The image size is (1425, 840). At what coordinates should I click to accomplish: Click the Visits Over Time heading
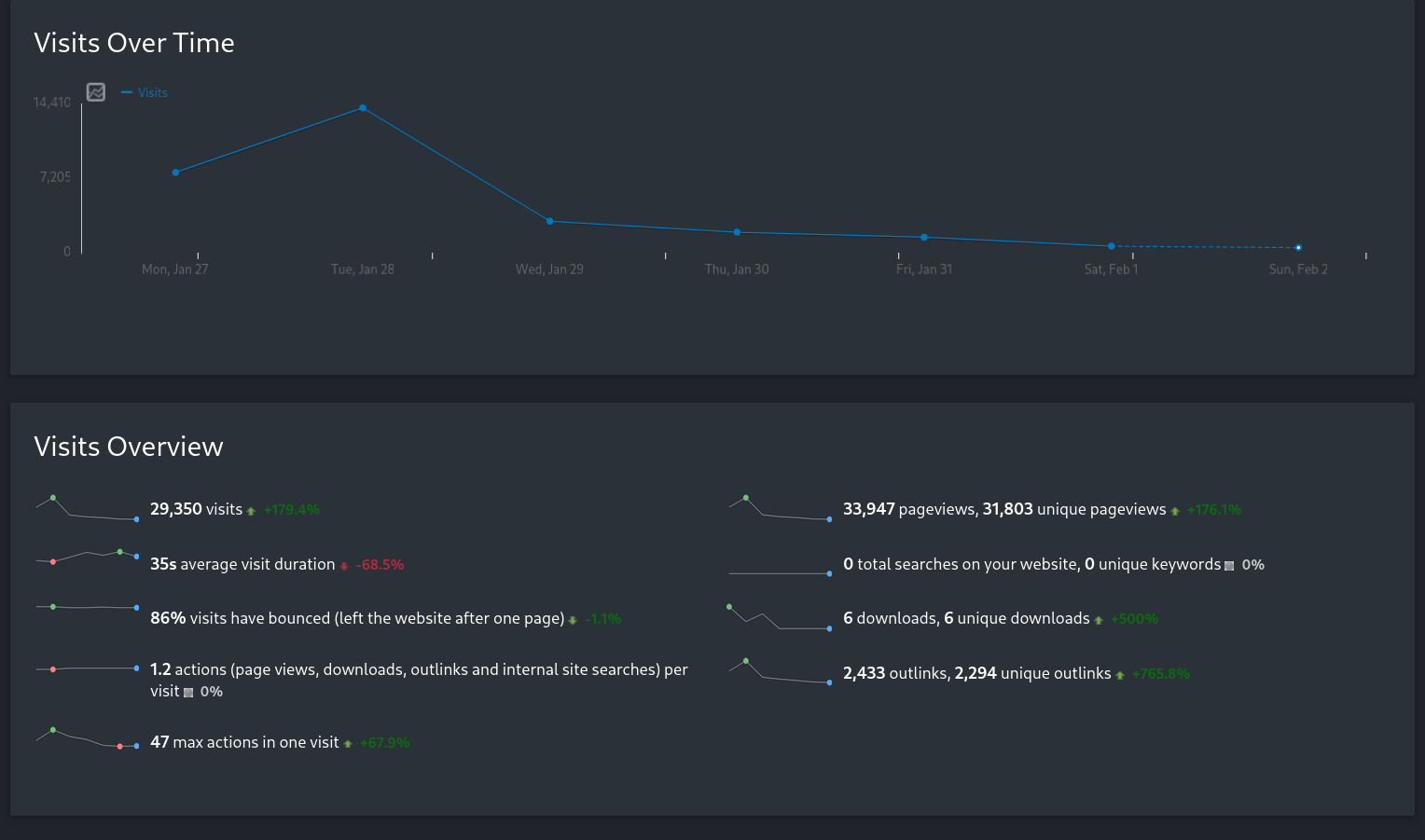coord(134,43)
